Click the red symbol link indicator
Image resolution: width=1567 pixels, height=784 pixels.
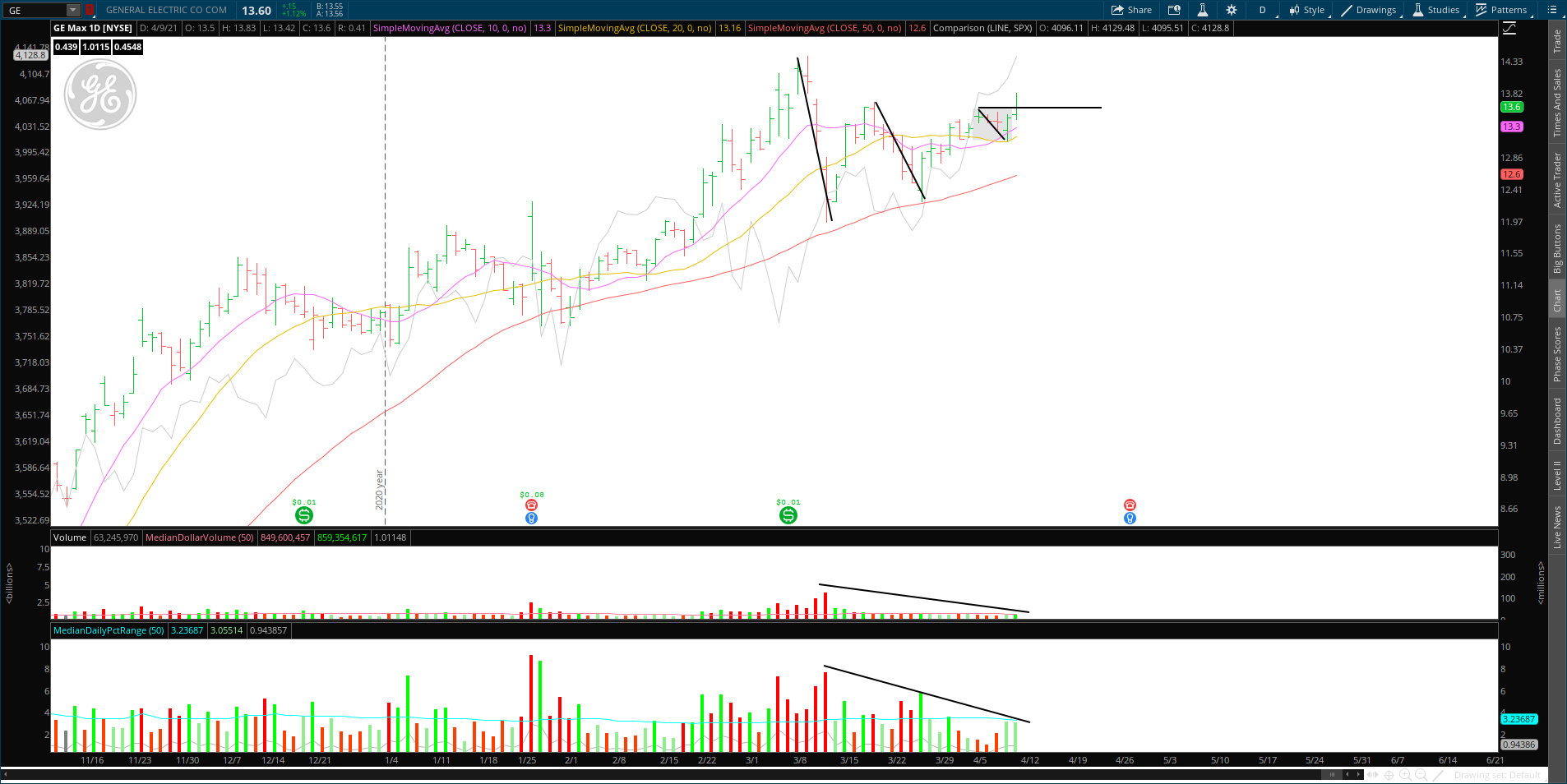coord(89,11)
